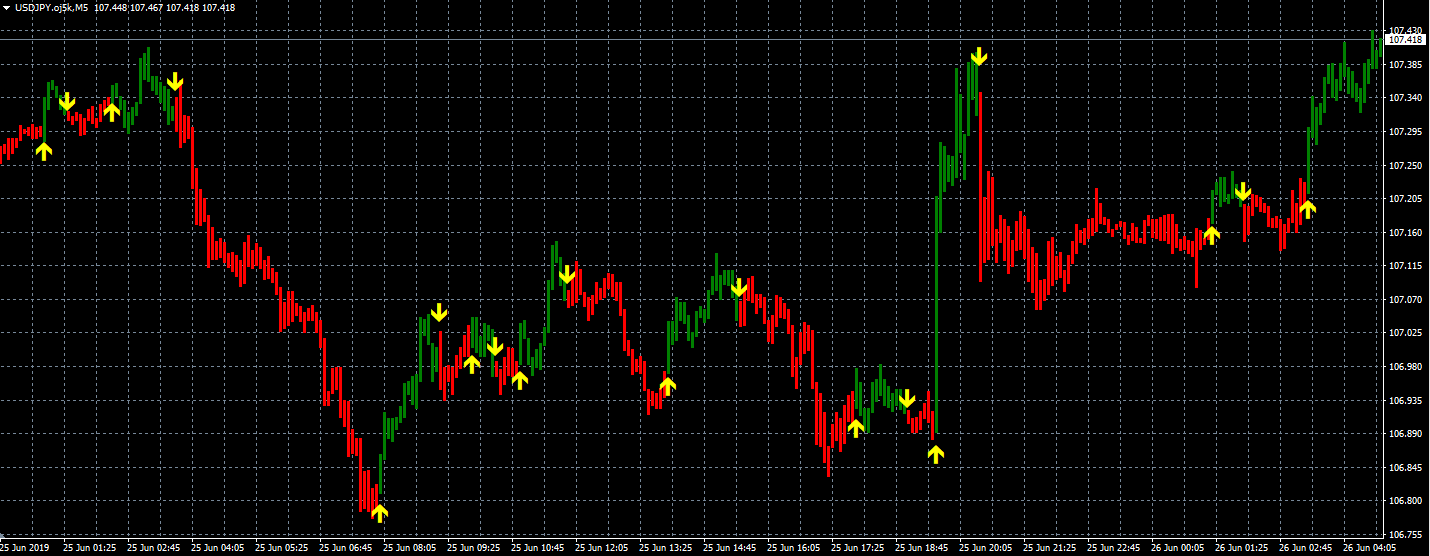Click the 107.295 price axis label
Viewport: 1430px width, 556px height.
click(1406, 132)
